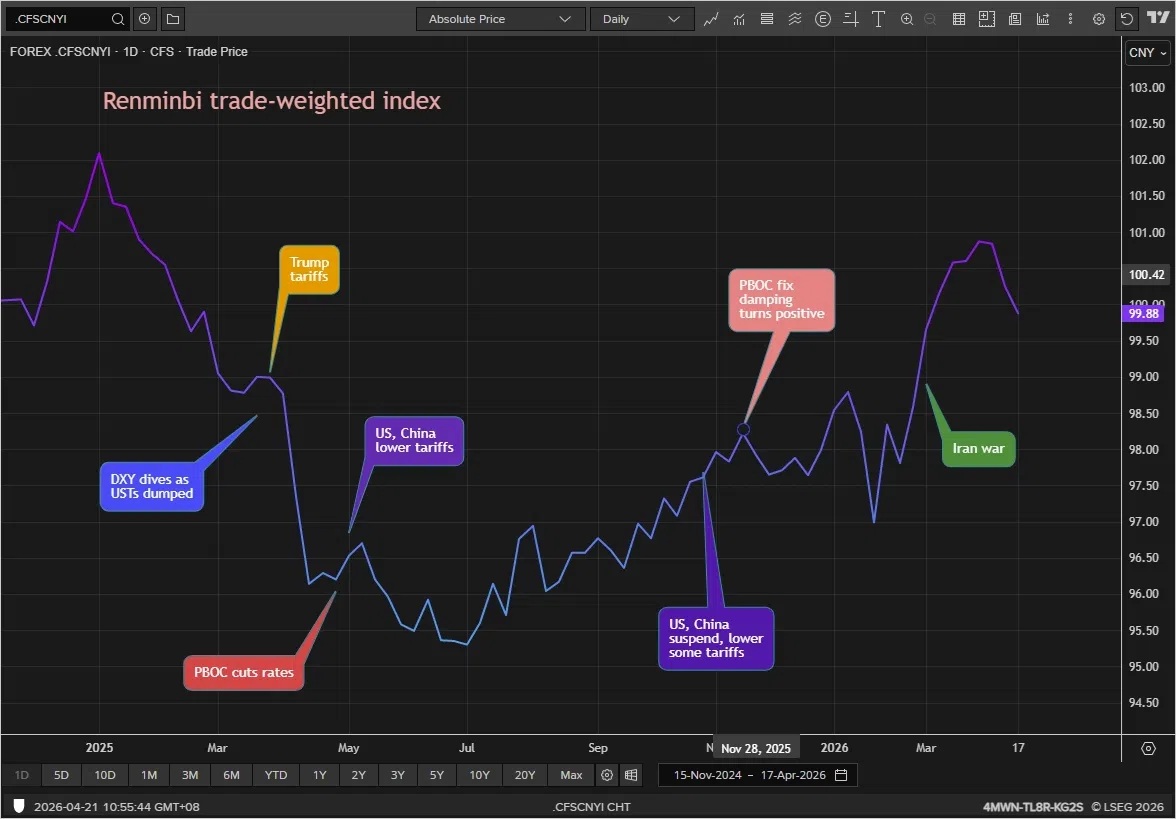Click the add instrument plus icon
This screenshot has width=1176, height=819.
click(x=145, y=19)
